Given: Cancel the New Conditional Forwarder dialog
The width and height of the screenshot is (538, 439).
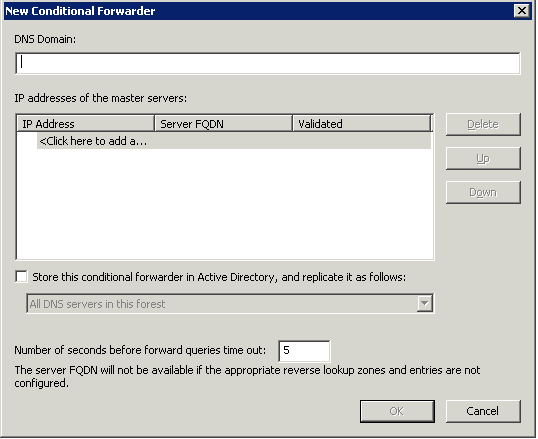Looking at the screenshot, I should point(483,411).
